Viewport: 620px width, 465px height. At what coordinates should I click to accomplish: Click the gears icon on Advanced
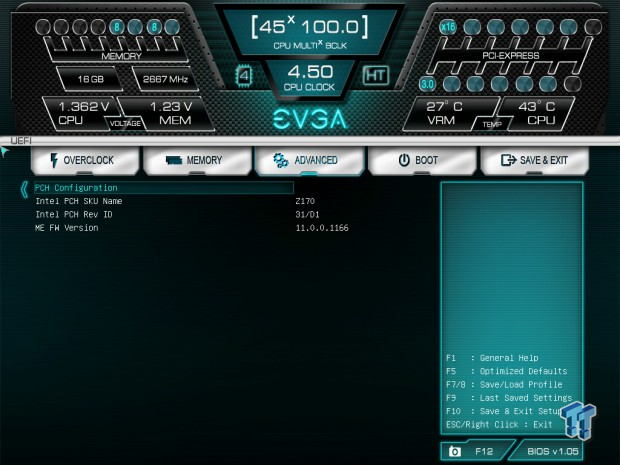point(281,160)
